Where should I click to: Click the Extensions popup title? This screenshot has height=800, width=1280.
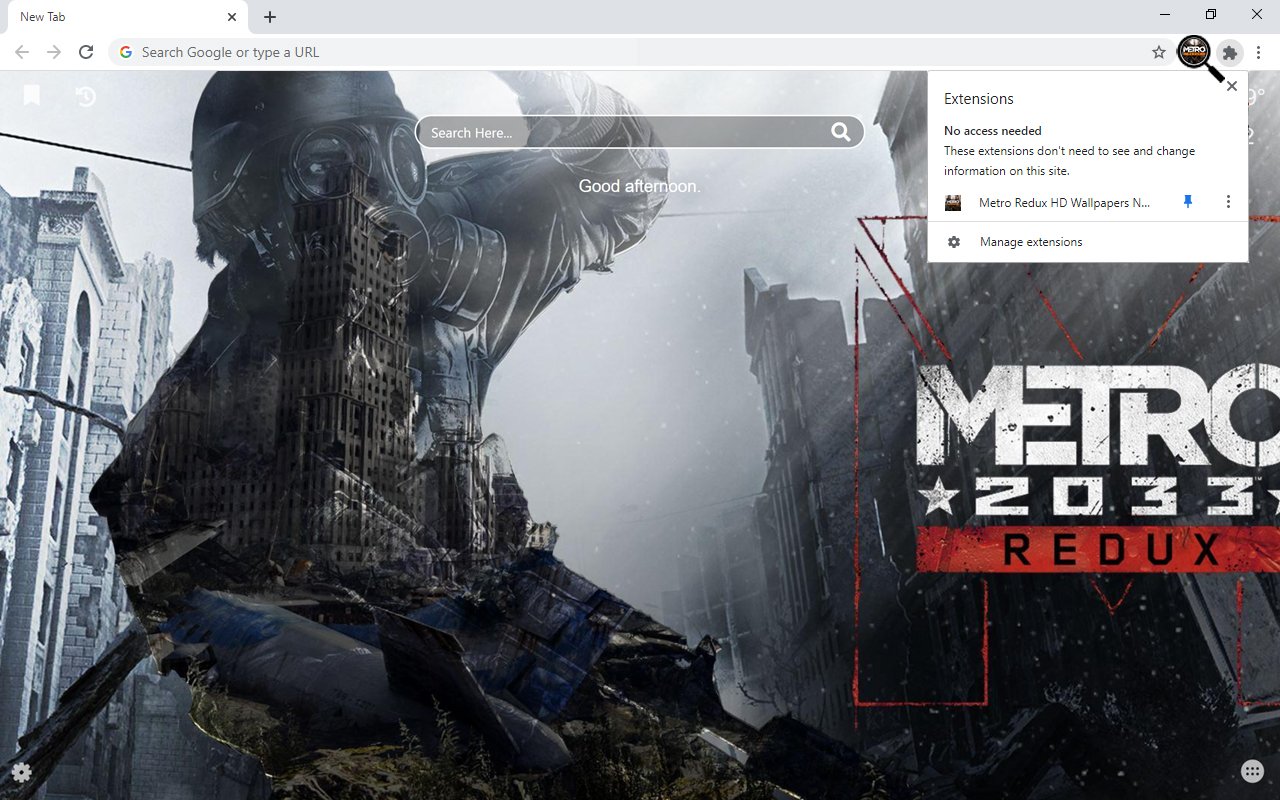(979, 99)
